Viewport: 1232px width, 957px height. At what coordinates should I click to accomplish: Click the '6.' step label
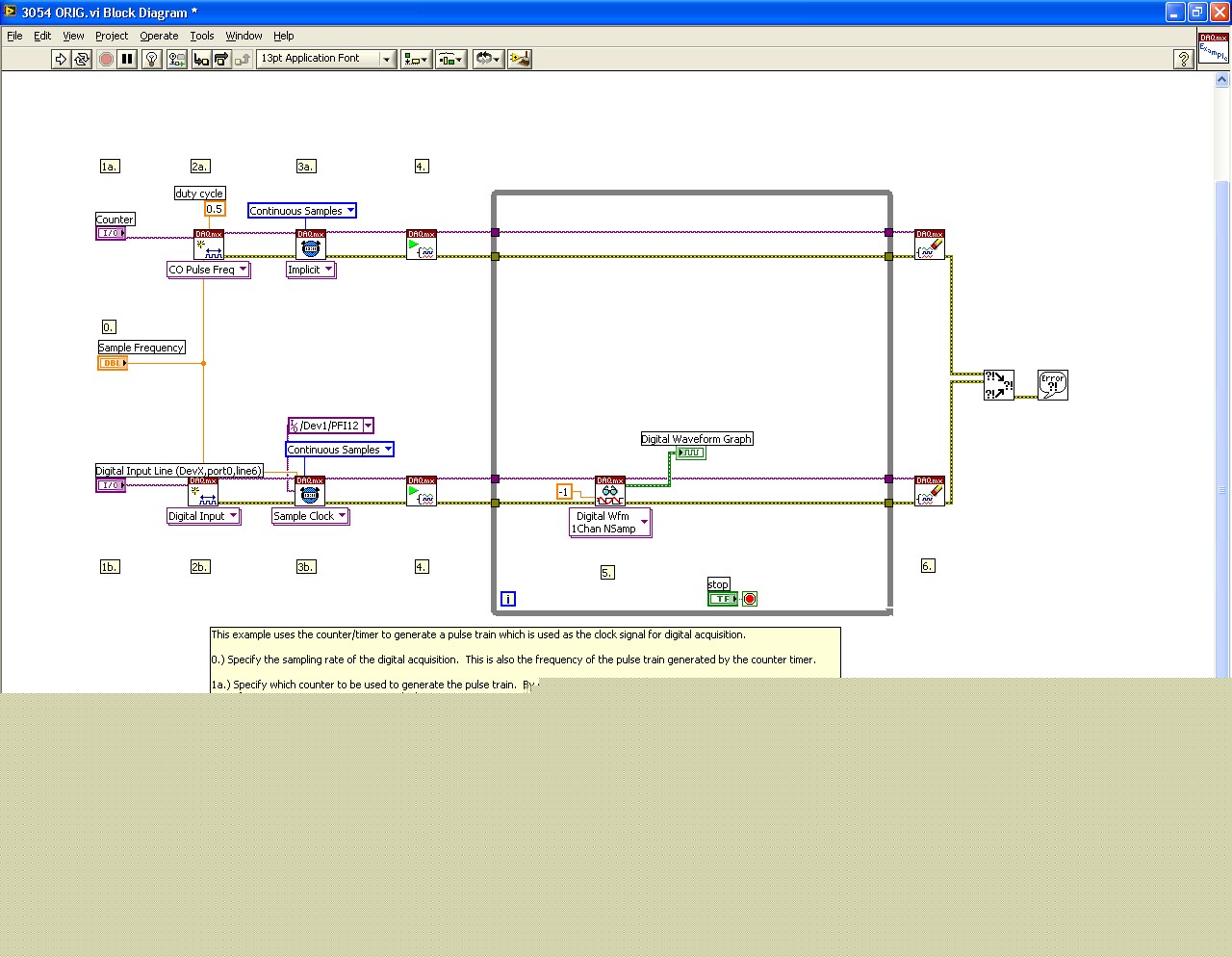[x=928, y=566]
